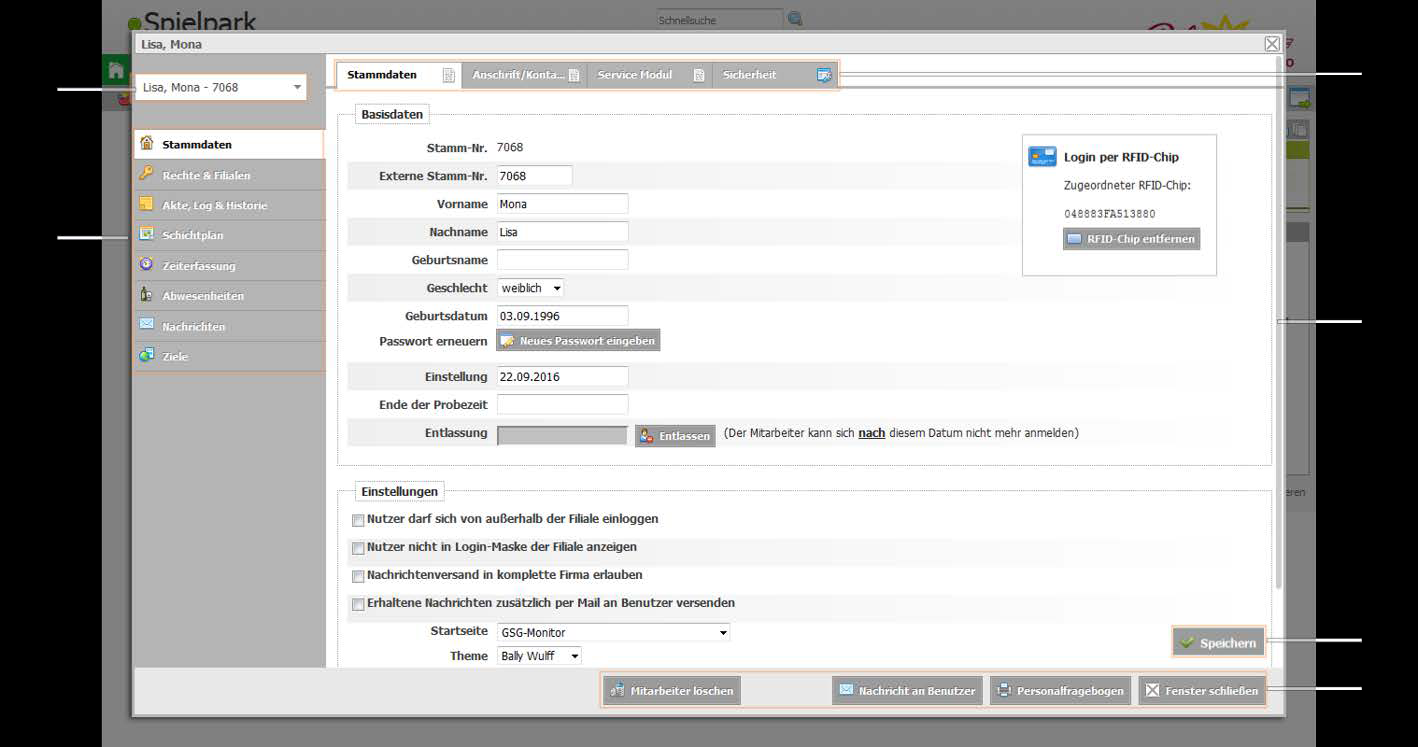Click Mitarbeiter löschen button
This screenshot has height=747, width=1418.
[x=672, y=691]
